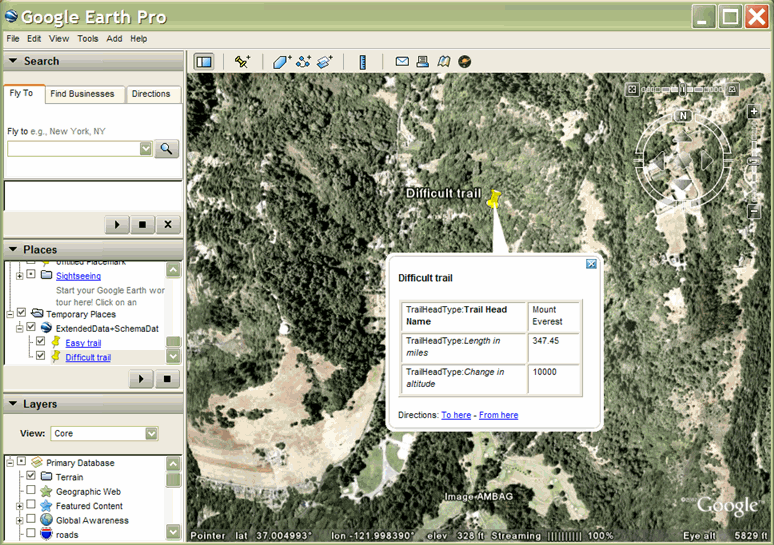Expand the Featured Content layer
Screen dimensions: 774x545
[19, 506]
